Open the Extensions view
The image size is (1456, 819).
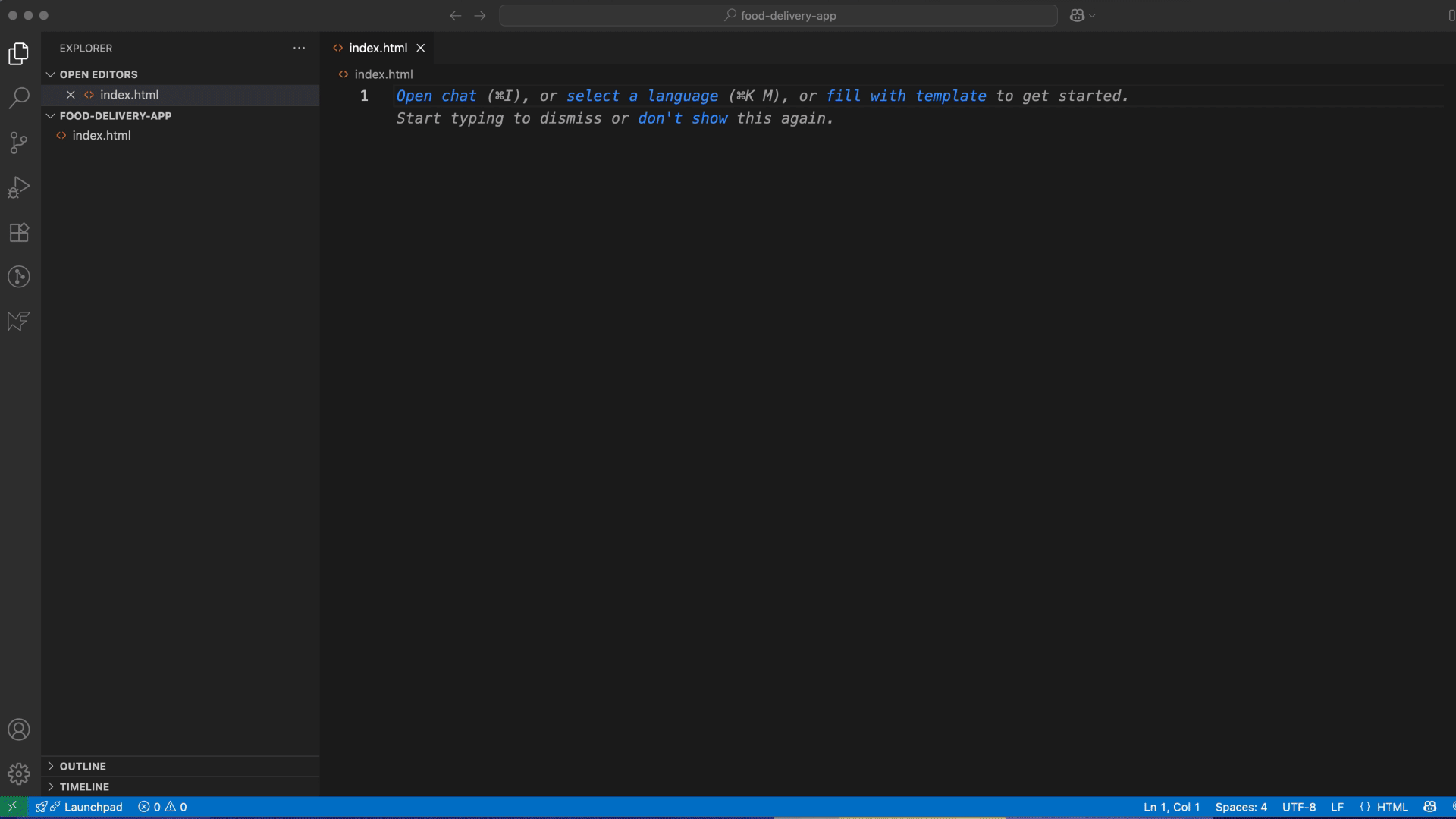[17, 232]
